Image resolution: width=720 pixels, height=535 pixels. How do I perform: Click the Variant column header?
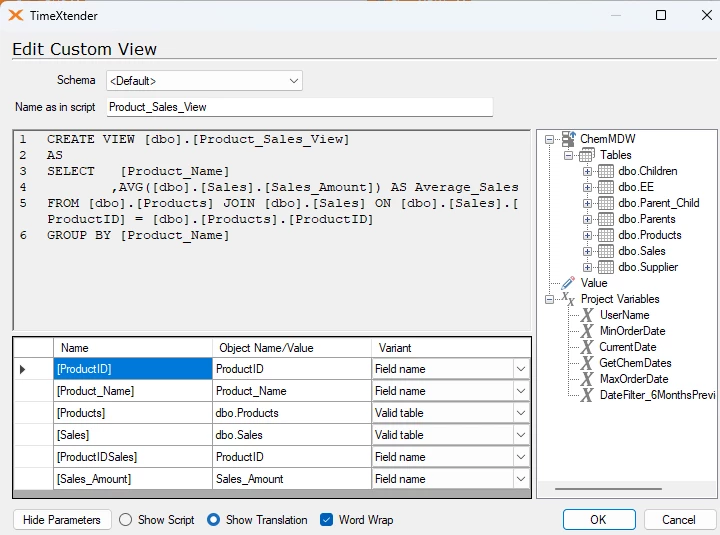click(451, 348)
